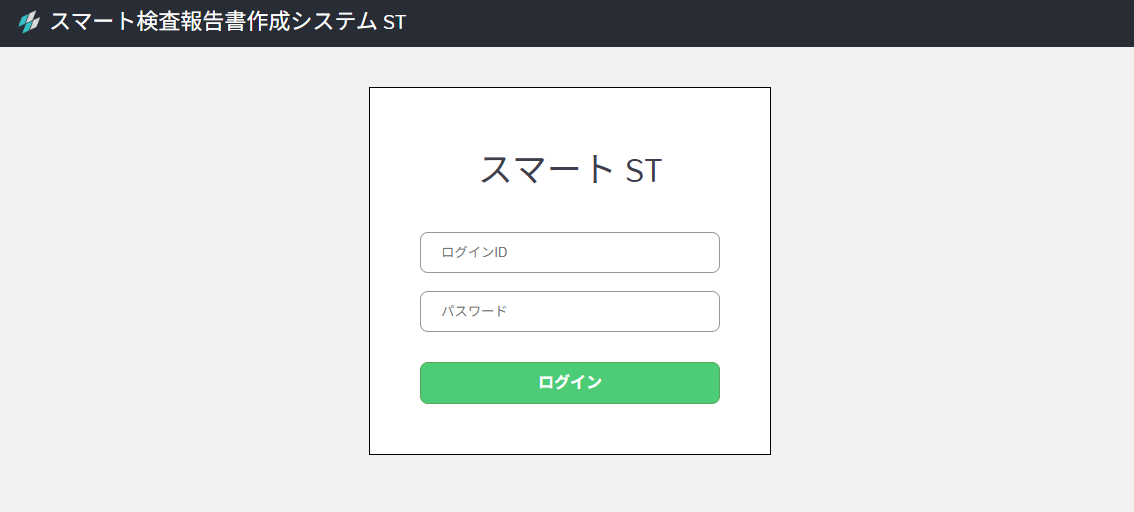Screen dimensions: 1134x512
Task: Click the white login card background
Action: (x=570, y=430)
